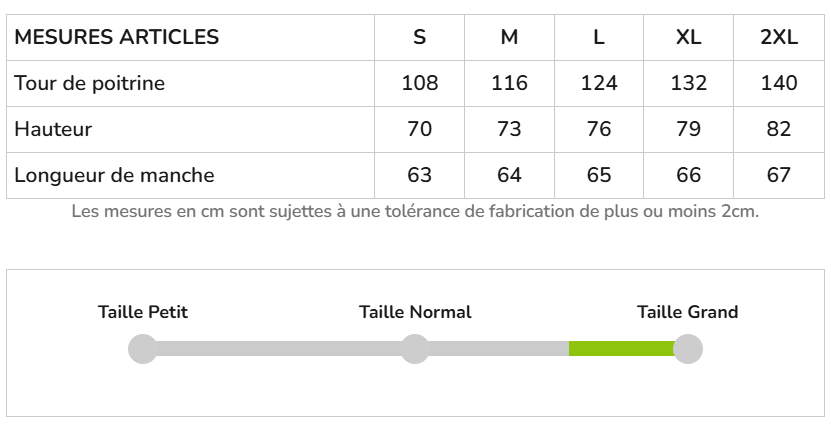Image resolution: width=831 pixels, height=426 pixels.
Task: Click chest value 108 for size S
Action: [420, 83]
